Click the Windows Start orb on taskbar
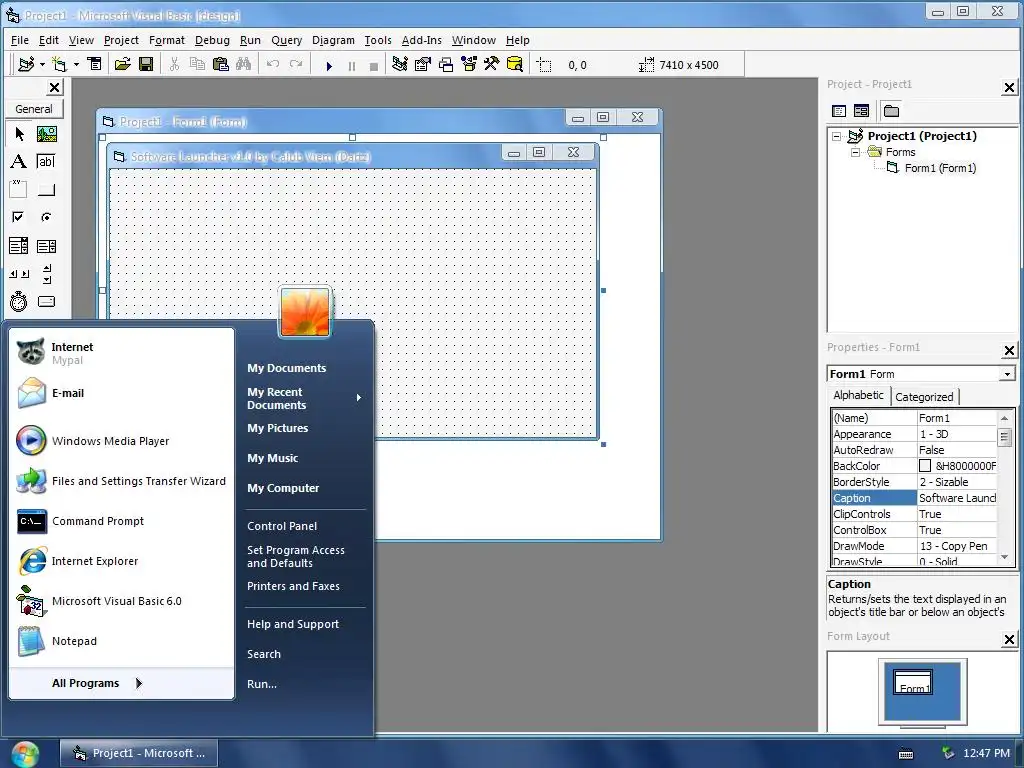 point(24,754)
